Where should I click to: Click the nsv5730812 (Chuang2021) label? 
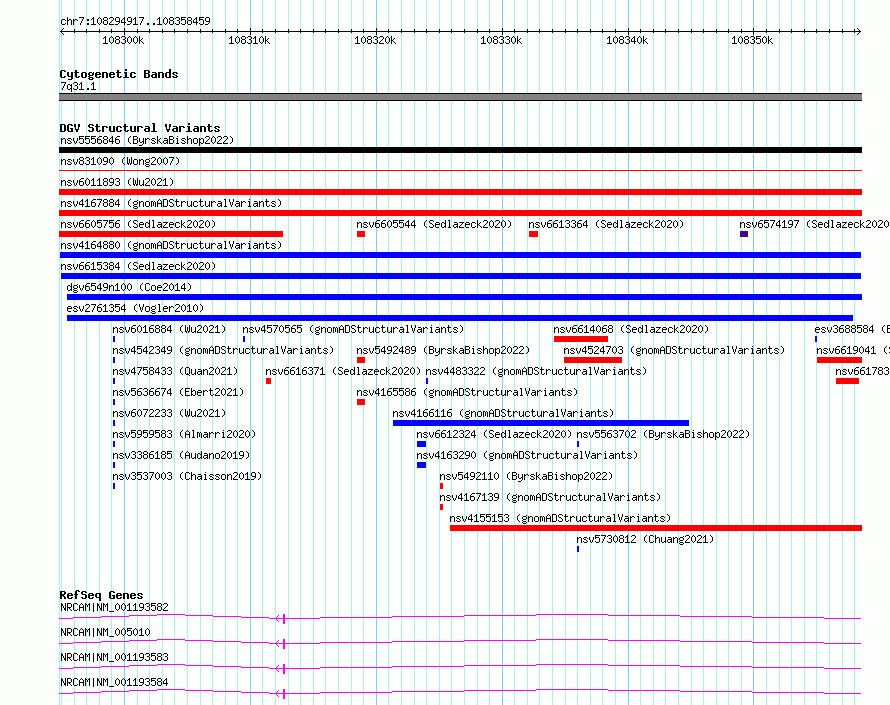(x=645, y=539)
